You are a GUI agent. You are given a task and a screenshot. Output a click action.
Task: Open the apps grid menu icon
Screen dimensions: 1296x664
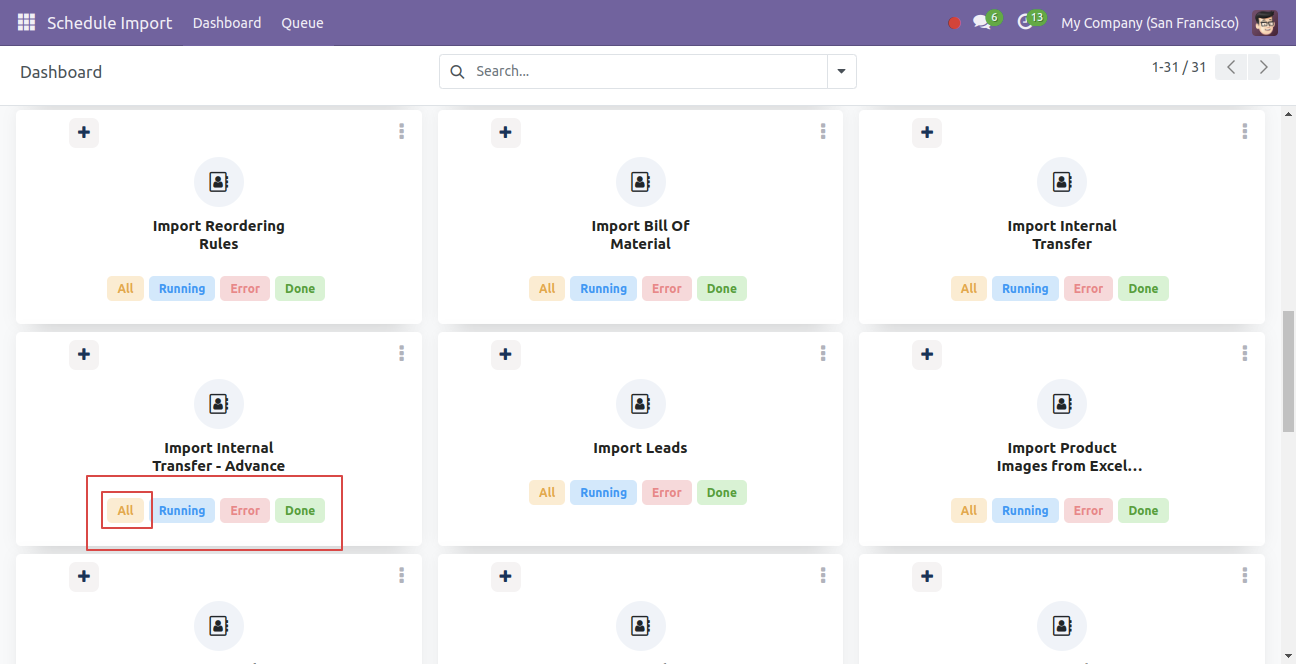tap(26, 22)
